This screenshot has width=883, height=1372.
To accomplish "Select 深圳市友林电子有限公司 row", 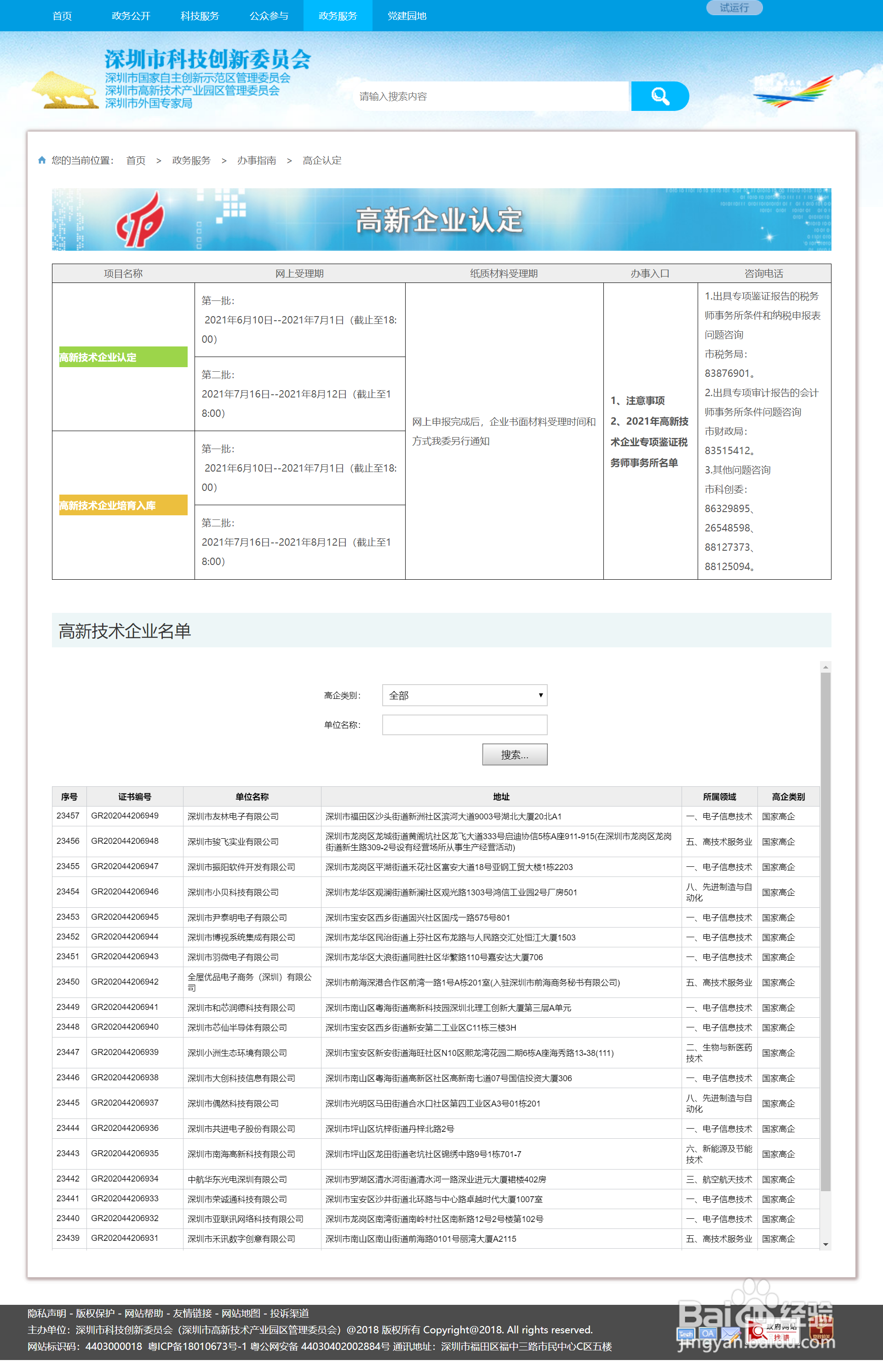I will pyautogui.click(x=435, y=816).
